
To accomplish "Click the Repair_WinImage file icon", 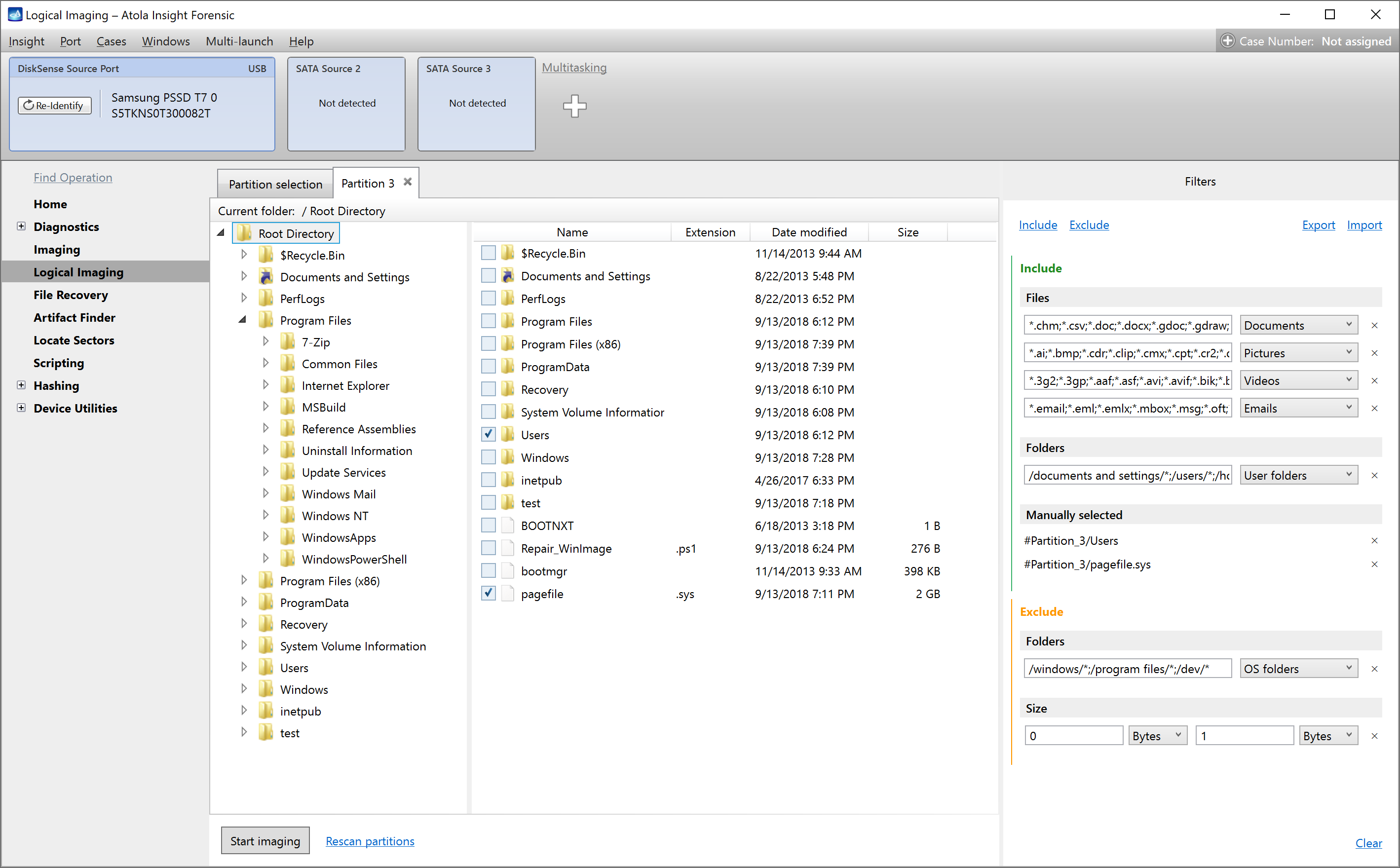I will [x=507, y=548].
